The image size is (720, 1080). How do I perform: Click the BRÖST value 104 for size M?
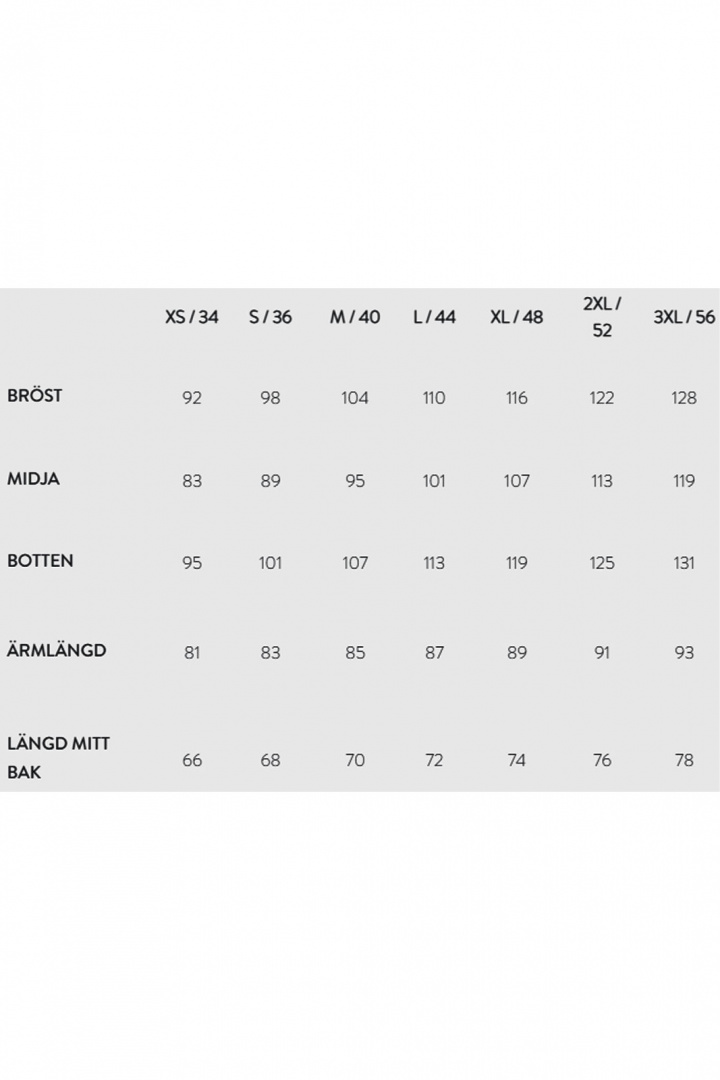(355, 398)
